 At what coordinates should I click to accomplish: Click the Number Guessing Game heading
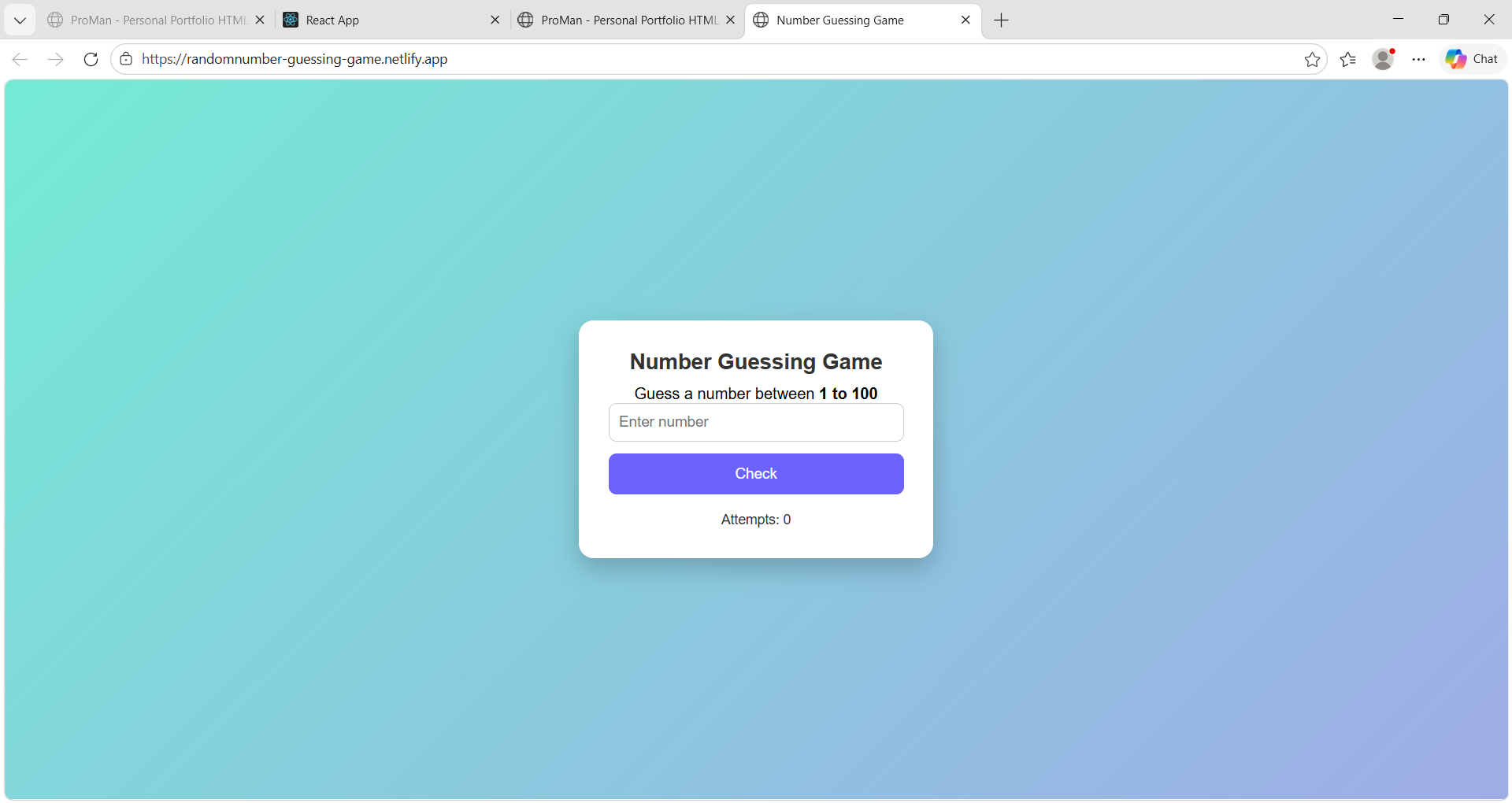tap(755, 361)
